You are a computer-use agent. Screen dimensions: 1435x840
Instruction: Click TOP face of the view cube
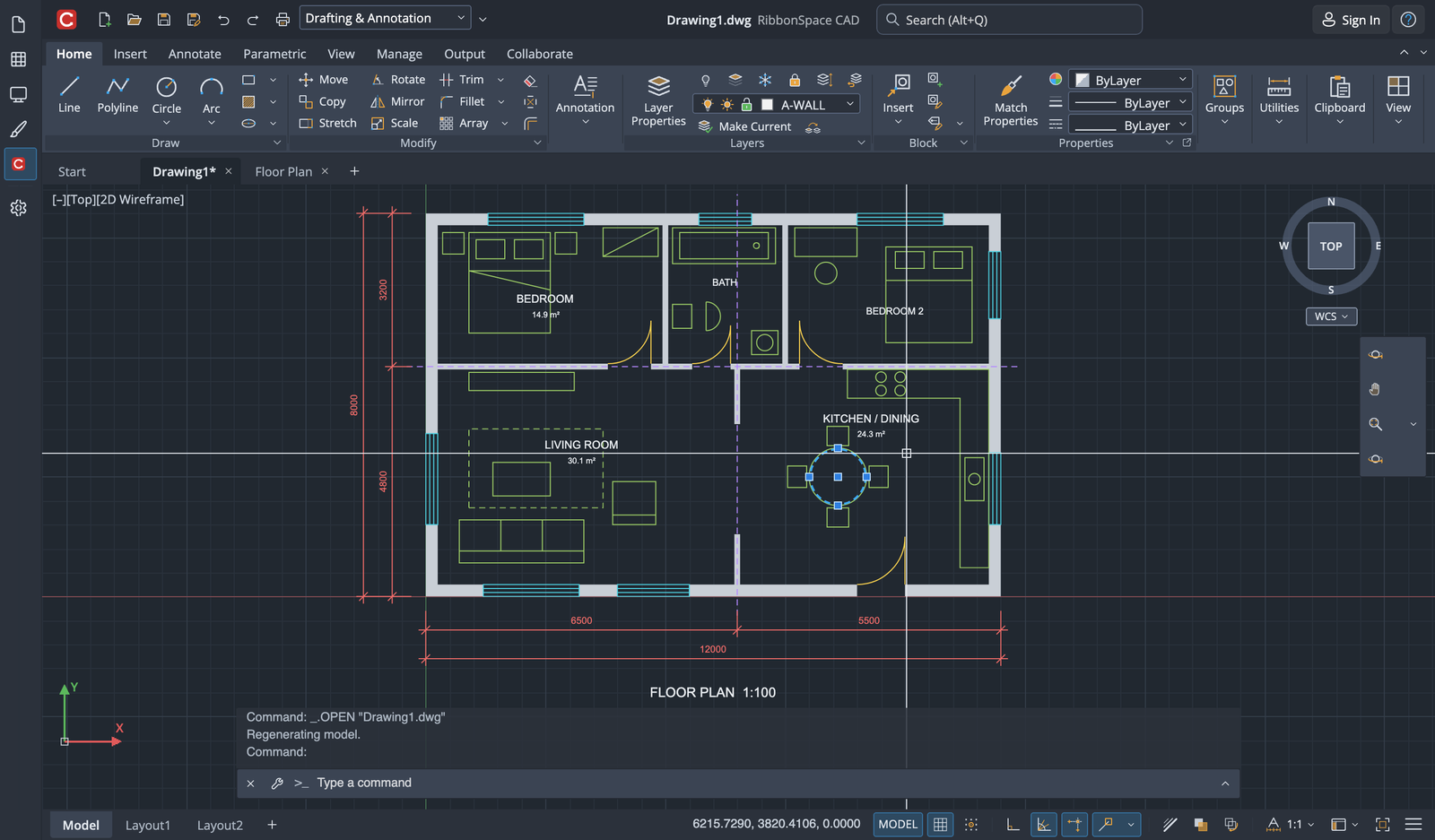1331,247
